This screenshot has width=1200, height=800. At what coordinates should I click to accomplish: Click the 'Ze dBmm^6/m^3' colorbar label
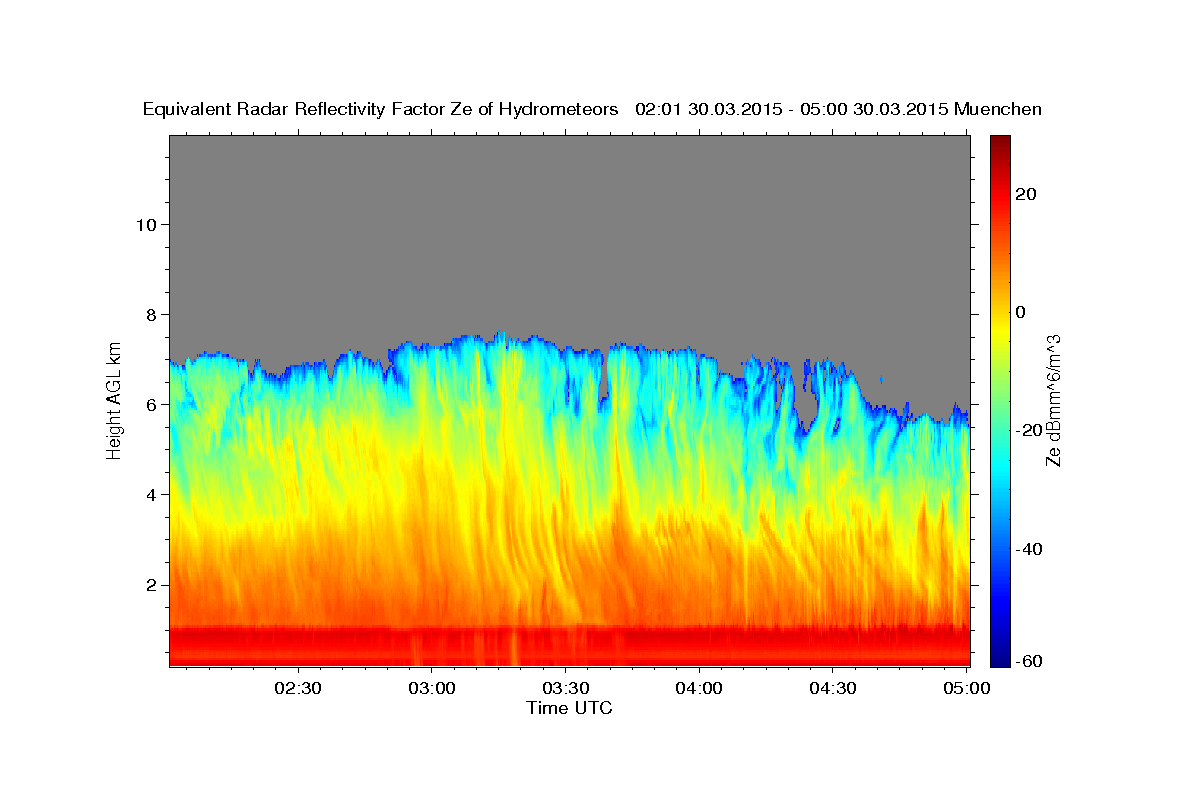[x=1053, y=399]
